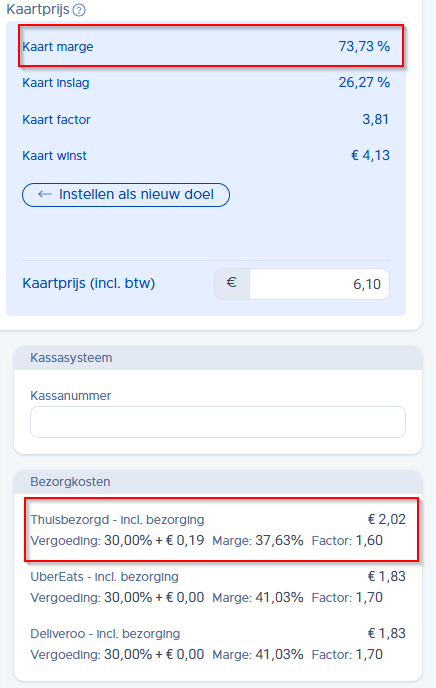Select the Deliveroo - incl. bezorging entry
Viewport: 436px width, 688px height.
[218, 644]
